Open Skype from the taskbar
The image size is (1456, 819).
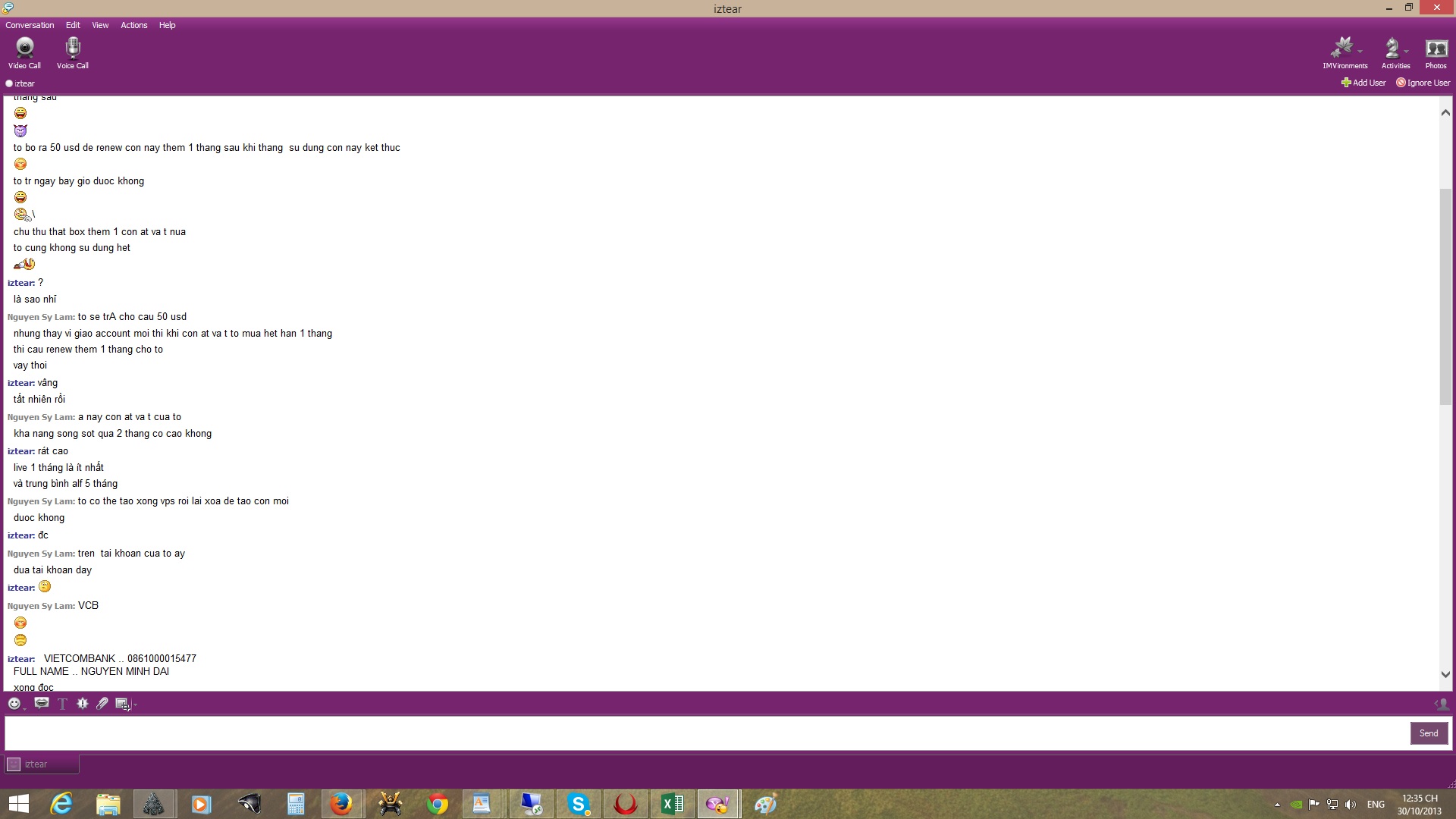point(579,804)
